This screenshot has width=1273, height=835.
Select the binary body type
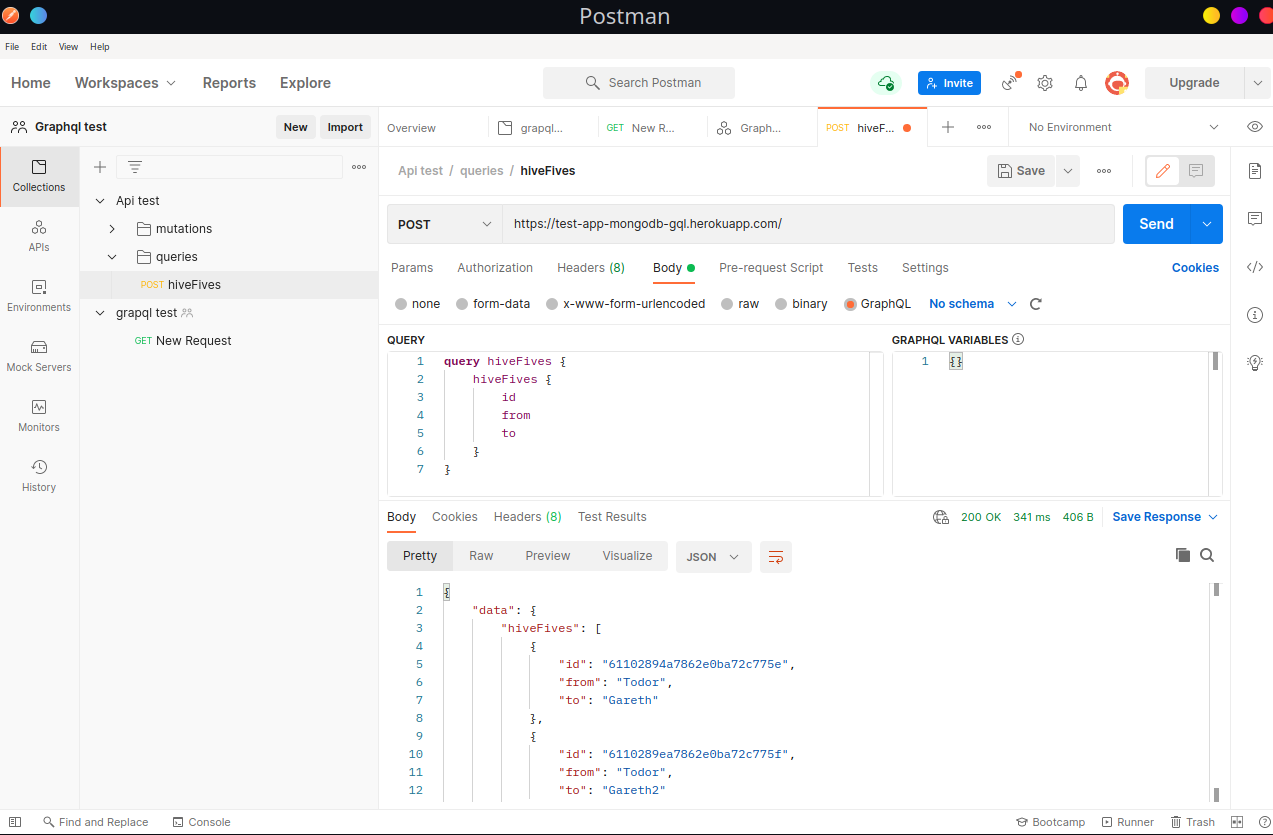781,304
